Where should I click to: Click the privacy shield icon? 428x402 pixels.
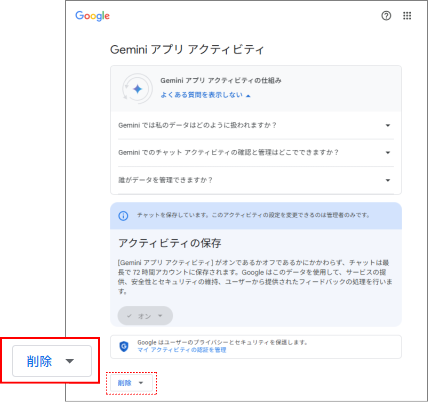pyautogui.click(x=124, y=347)
